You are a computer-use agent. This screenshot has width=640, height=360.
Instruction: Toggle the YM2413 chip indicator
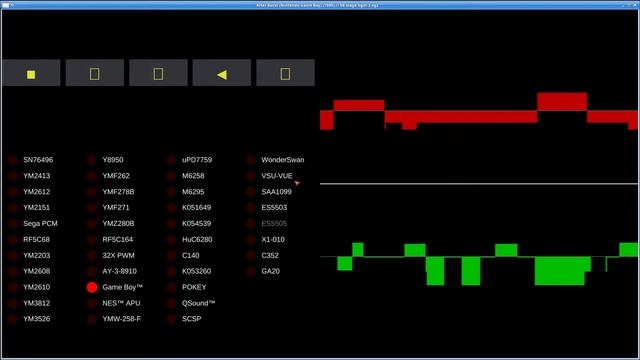[x=13, y=176]
